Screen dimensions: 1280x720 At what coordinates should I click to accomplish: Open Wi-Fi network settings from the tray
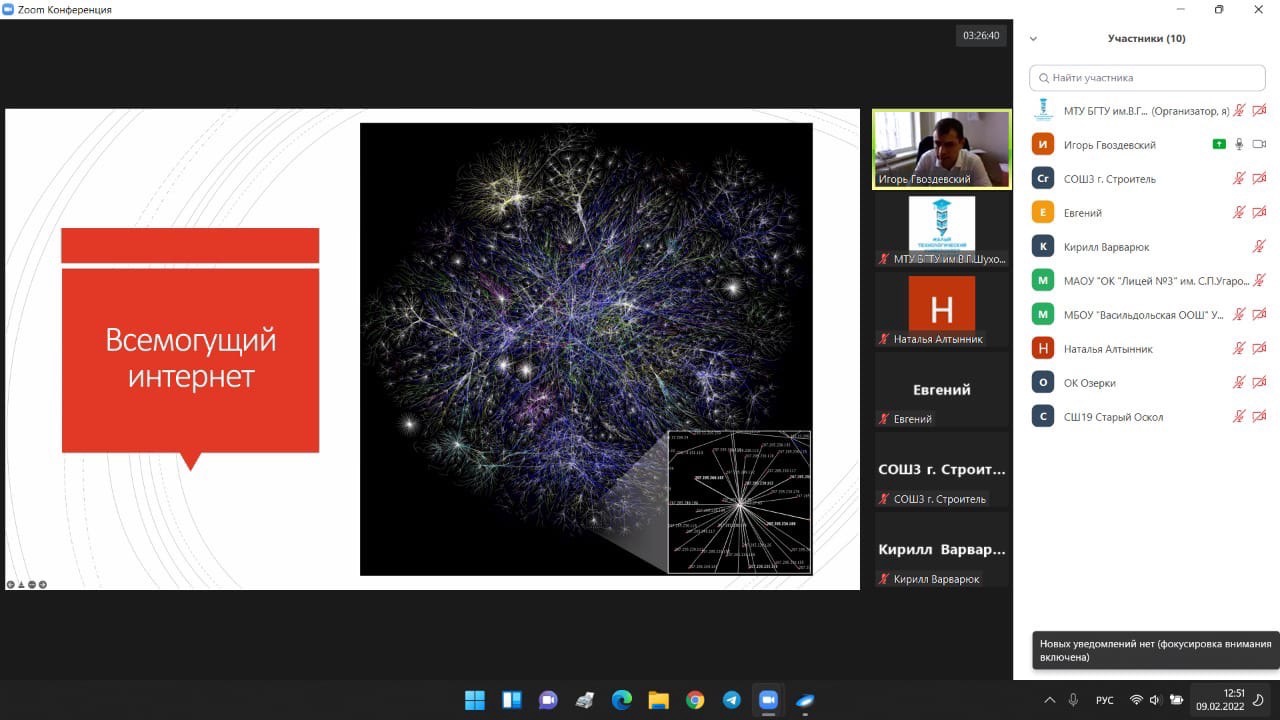tap(1136, 699)
